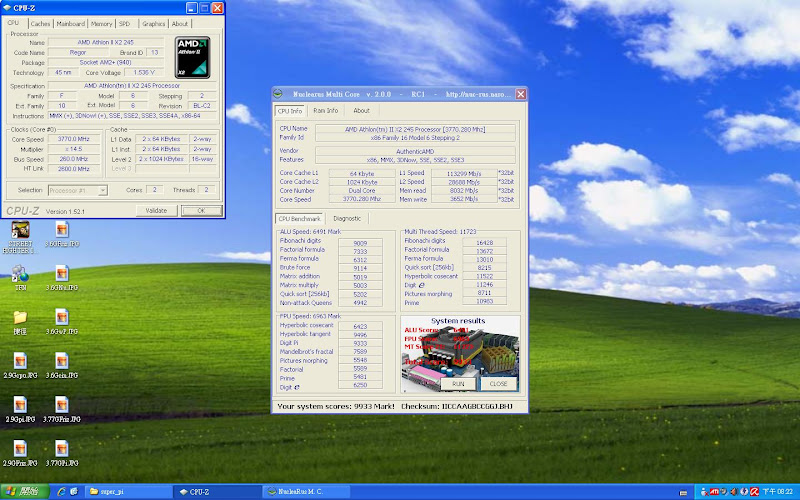Click the RUN button in Nuclearus
This screenshot has height=500, width=800.
coord(458,383)
